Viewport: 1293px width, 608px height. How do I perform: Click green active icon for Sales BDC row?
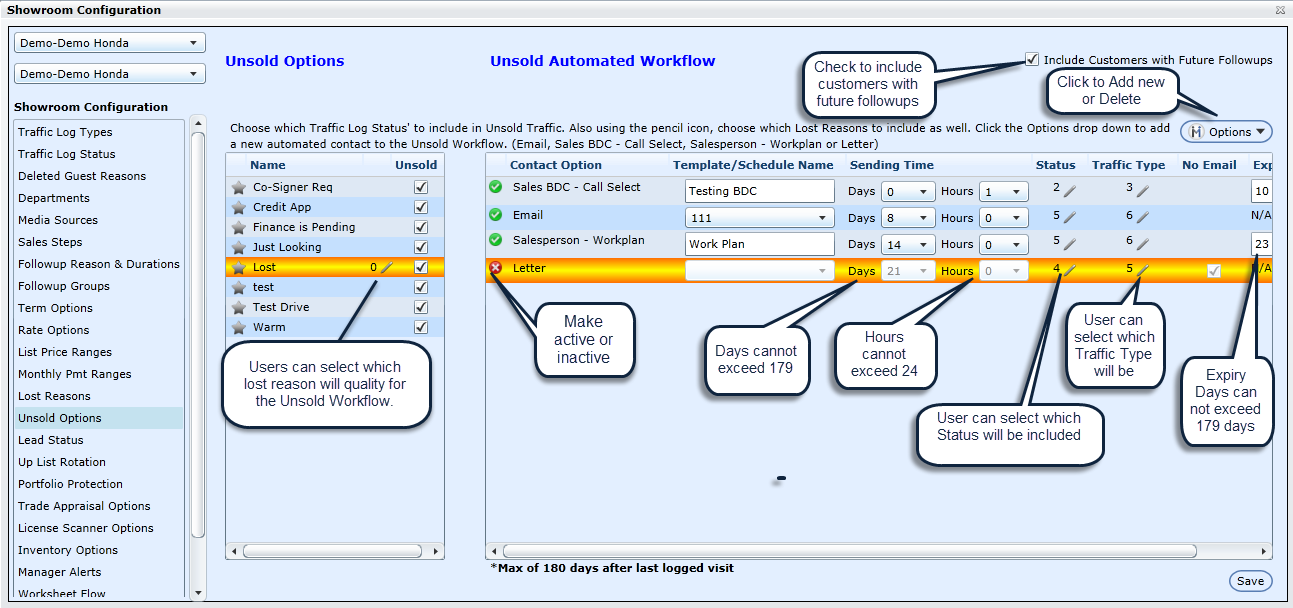pyautogui.click(x=496, y=188)
